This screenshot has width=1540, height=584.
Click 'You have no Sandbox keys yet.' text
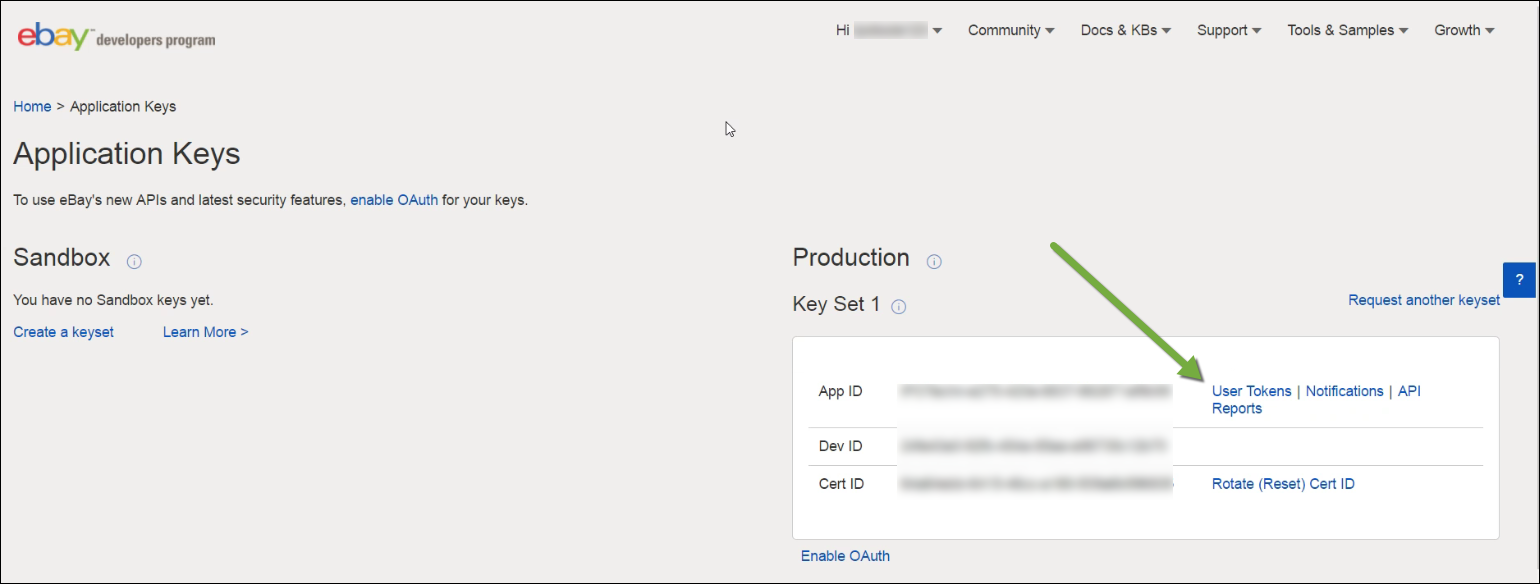(x=113, y=300)
